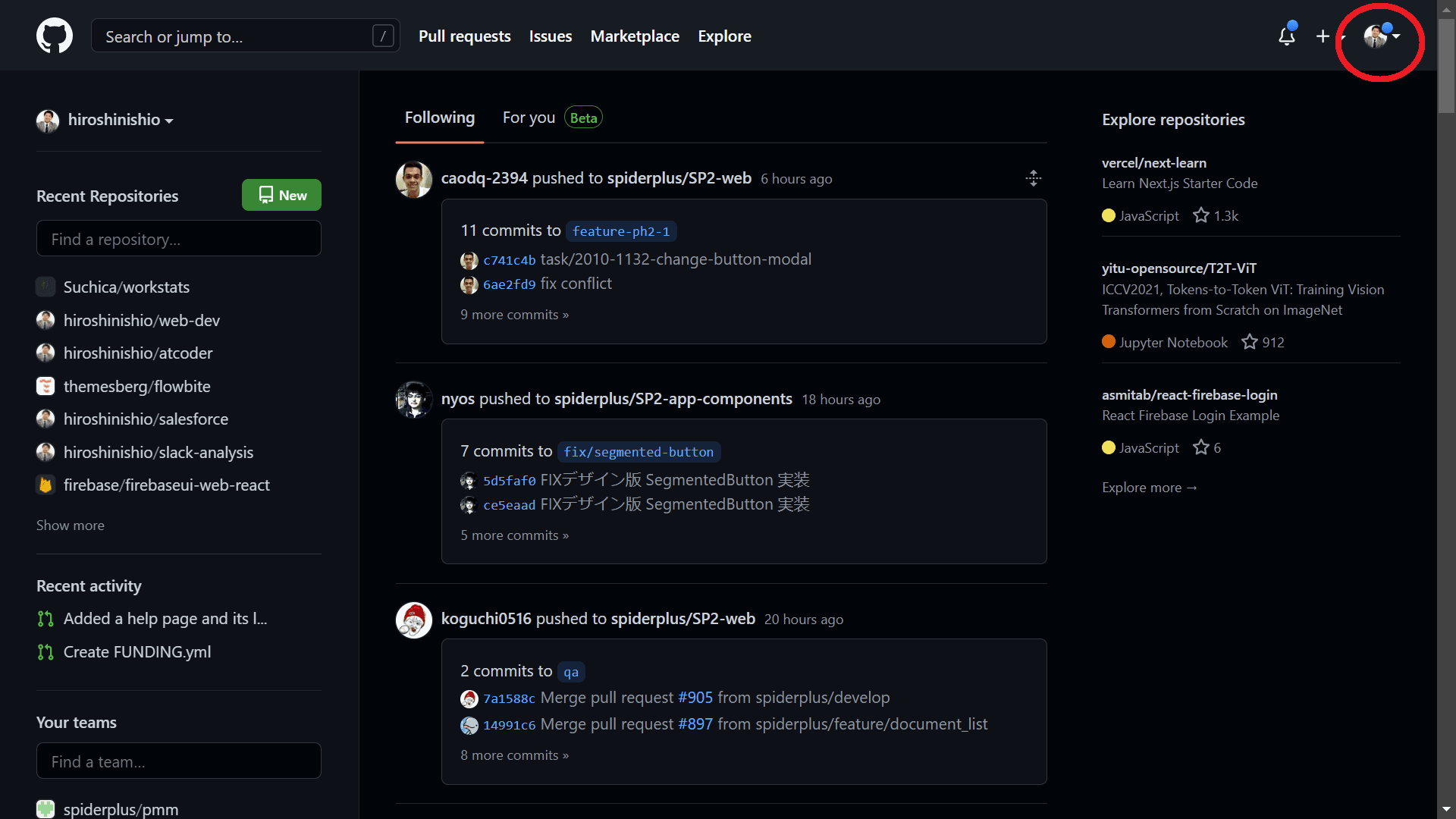Screen dimensions: 1456x819
Task: Show more recent repositories
Action: [x=71, y=525]
